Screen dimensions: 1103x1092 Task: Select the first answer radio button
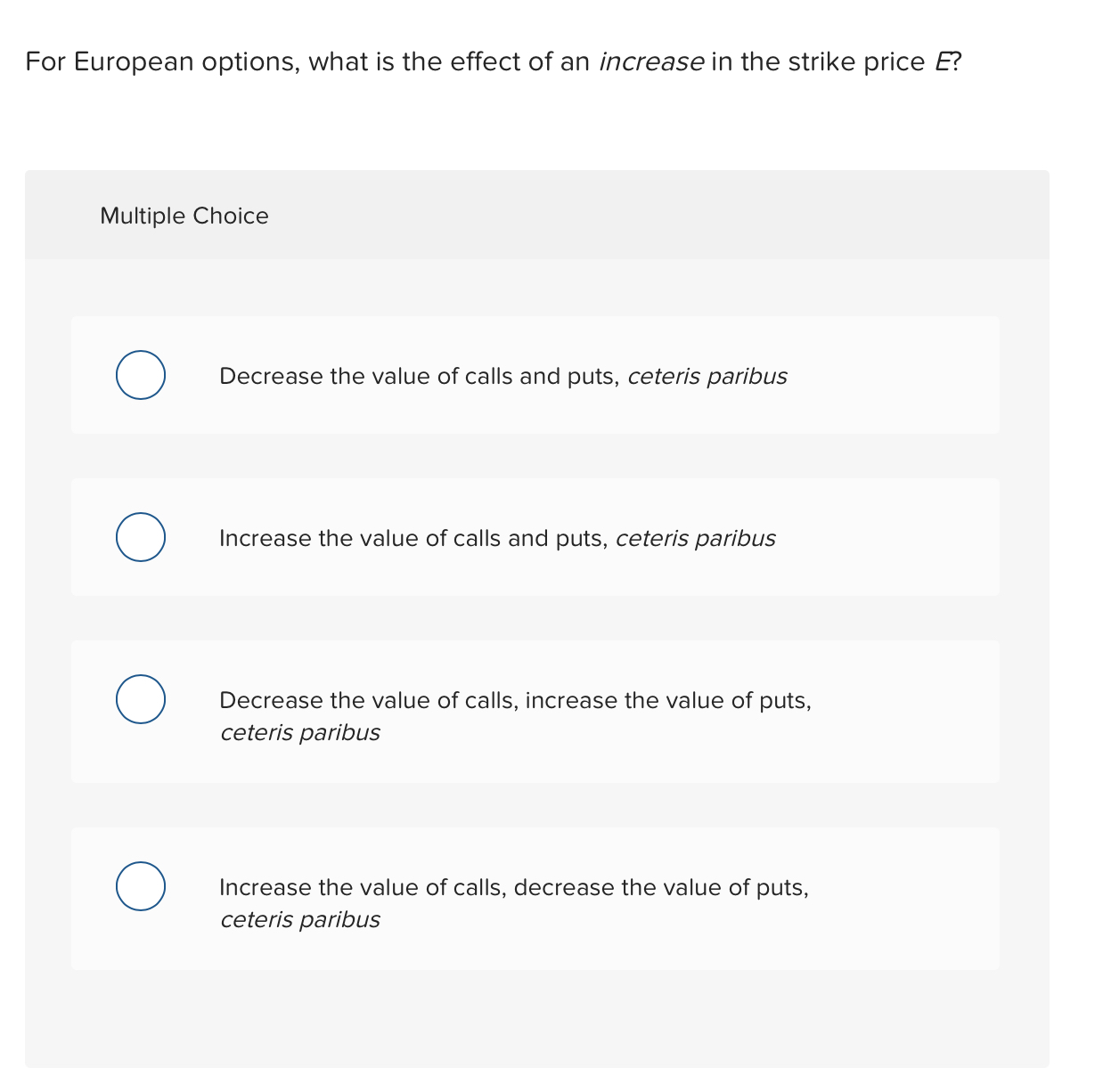141,375
